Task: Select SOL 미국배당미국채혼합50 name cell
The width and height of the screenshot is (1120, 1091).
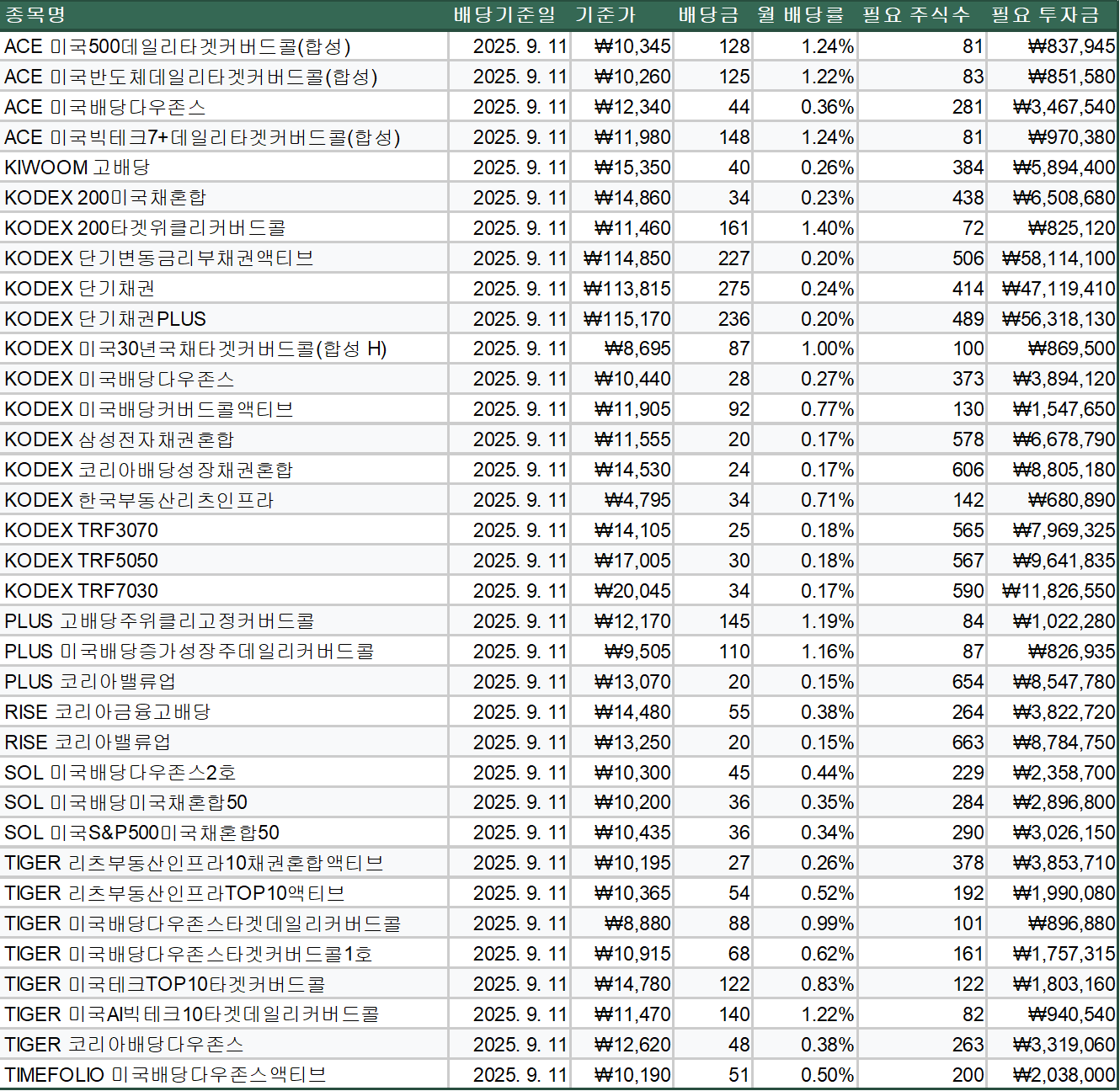Action: (224, 802)
